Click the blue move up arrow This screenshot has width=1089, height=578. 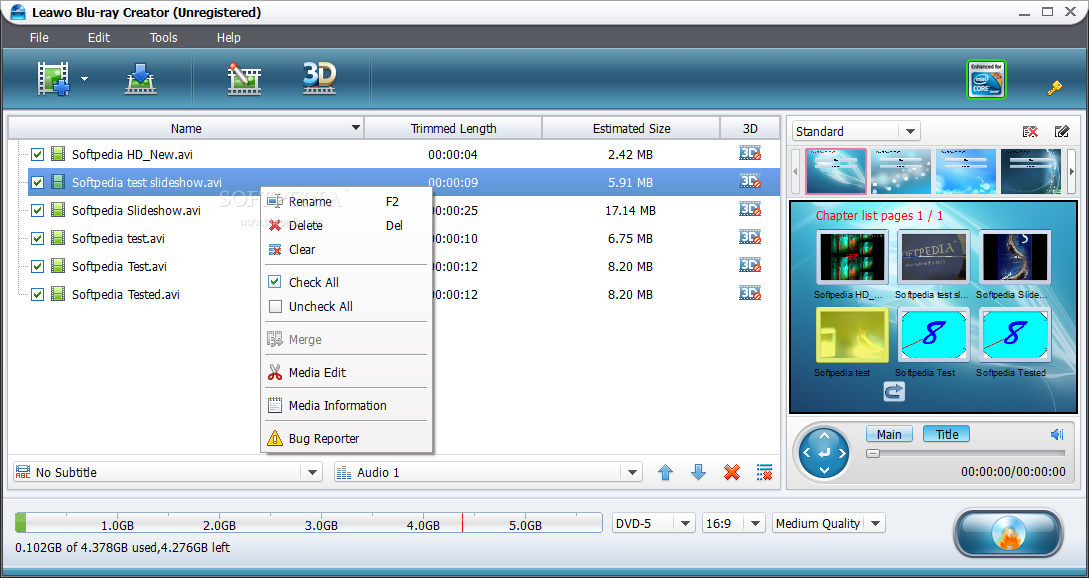click(665, 472)
